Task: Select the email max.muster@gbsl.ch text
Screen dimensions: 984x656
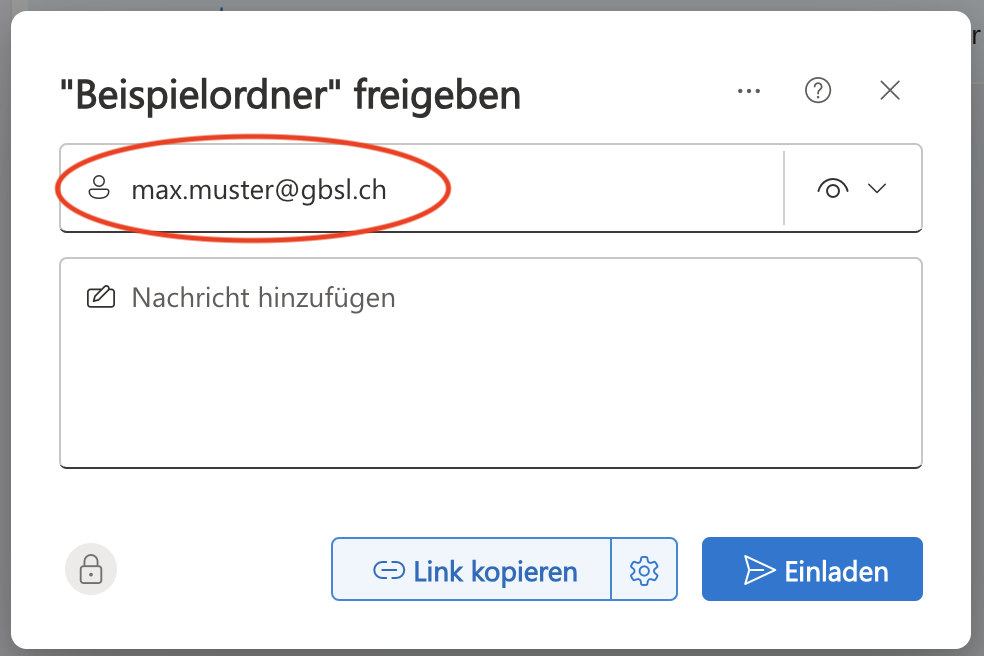Action: click(258, 189)
